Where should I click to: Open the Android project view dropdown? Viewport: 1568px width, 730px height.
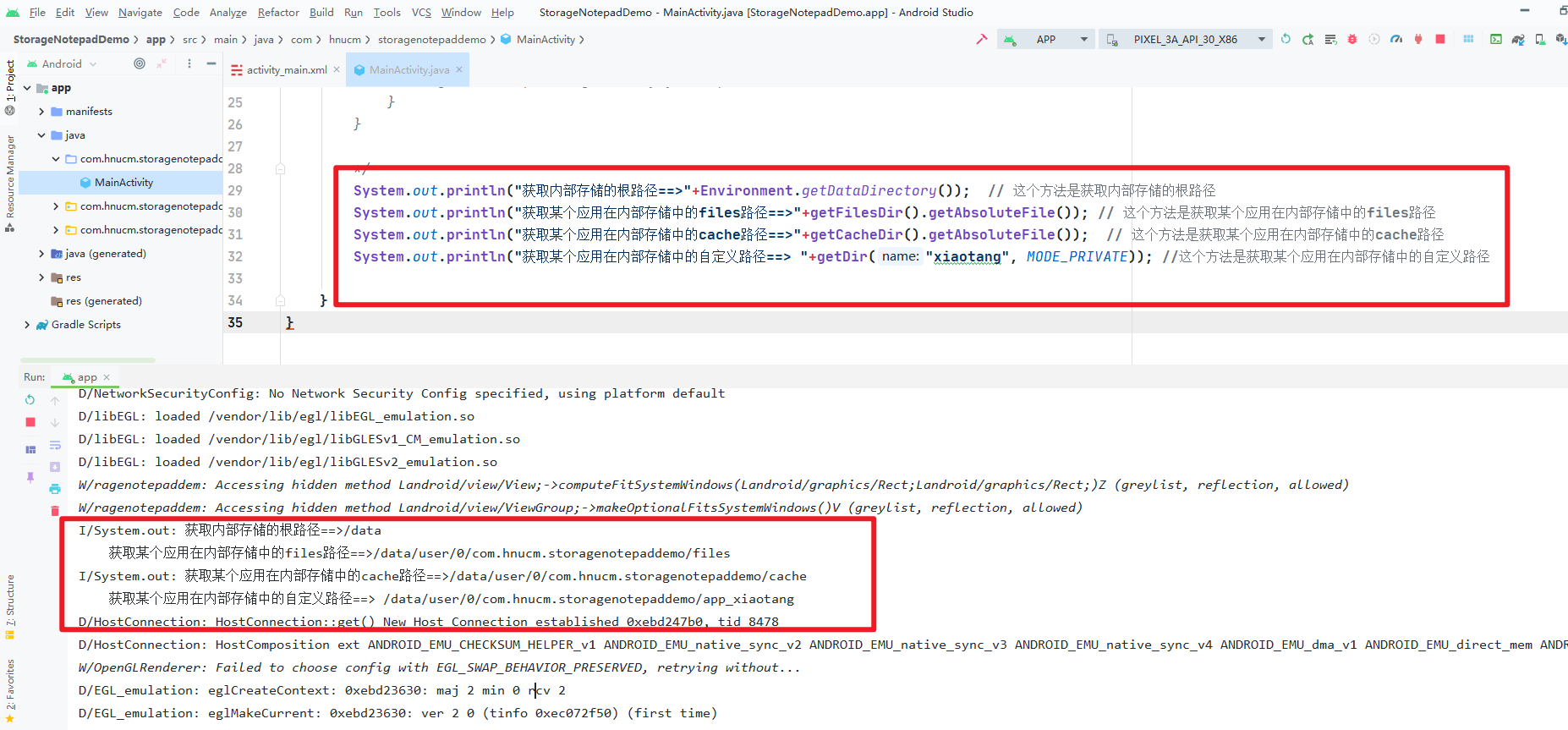point(63,63)
